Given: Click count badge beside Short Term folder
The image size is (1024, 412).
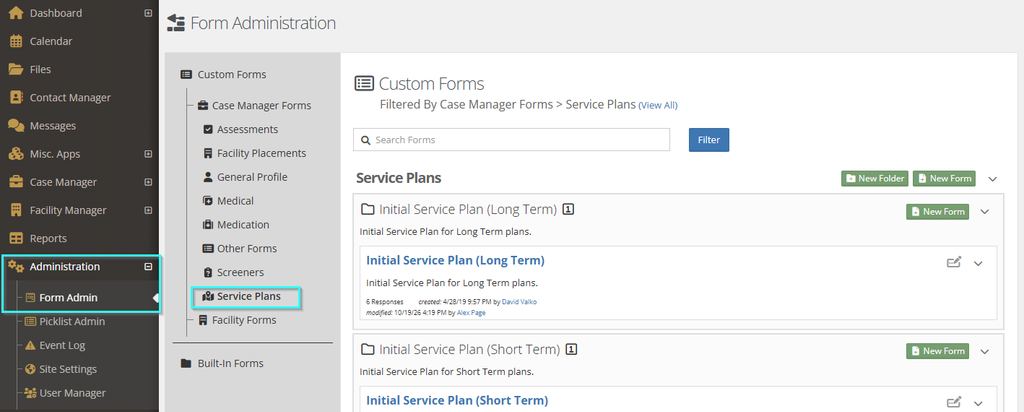Looking at the screenshot, I should click(x=571, y=349).
